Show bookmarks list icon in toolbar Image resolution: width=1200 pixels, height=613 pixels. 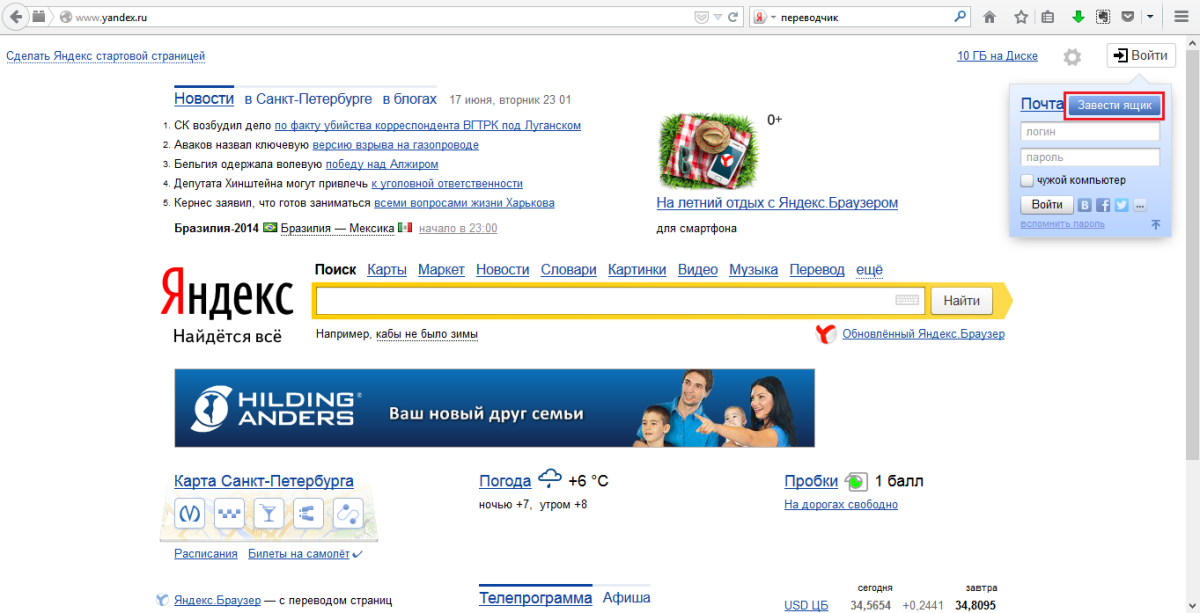tap(1048, 17)
